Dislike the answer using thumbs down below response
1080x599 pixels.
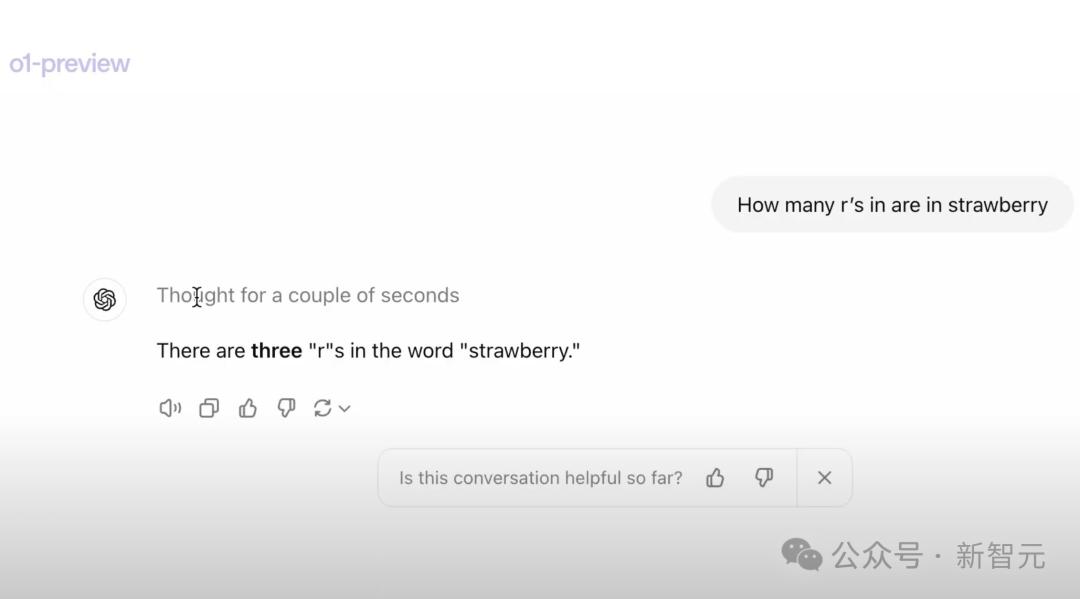click(286, 408)
